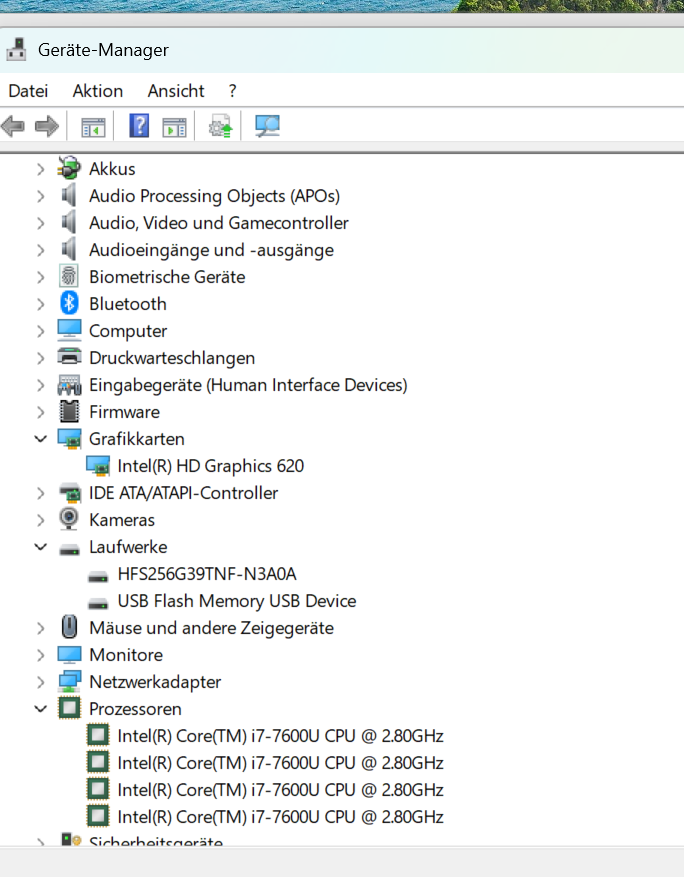The image size is (684, 877).
Task: Expand the Akkus category
Action: click(40, 169)
